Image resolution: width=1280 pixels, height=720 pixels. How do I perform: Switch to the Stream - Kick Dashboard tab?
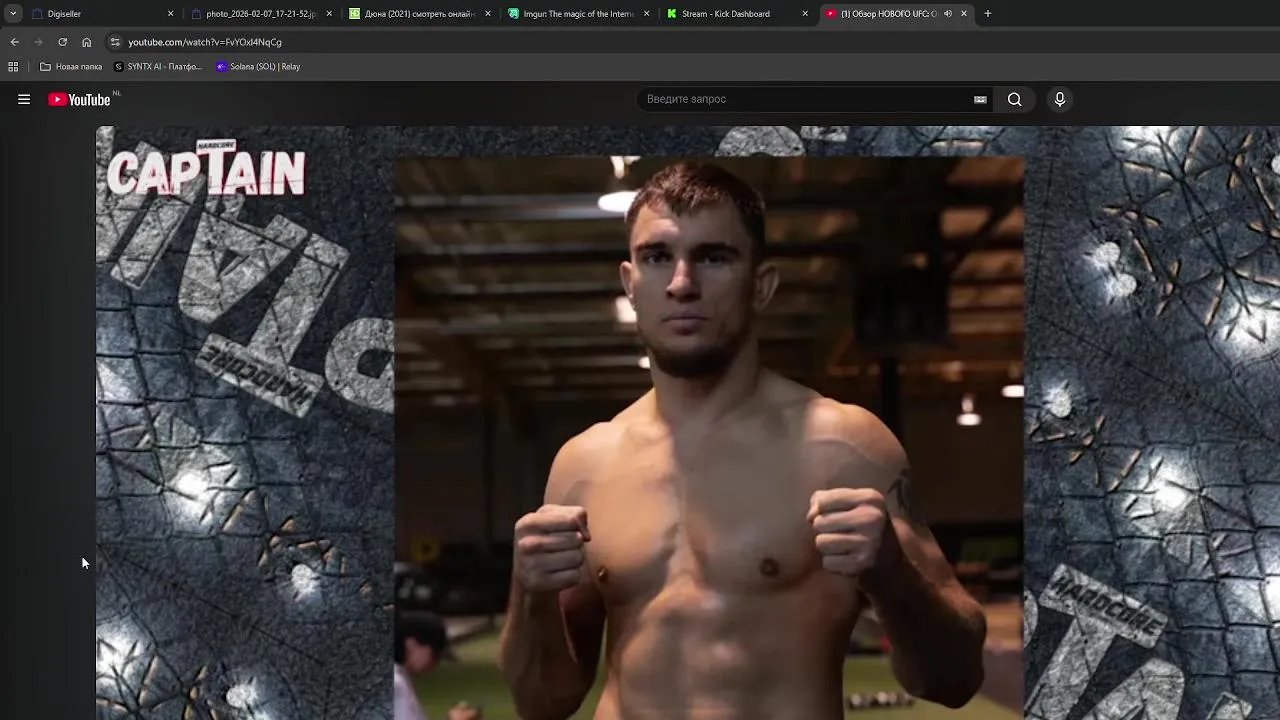737,14
